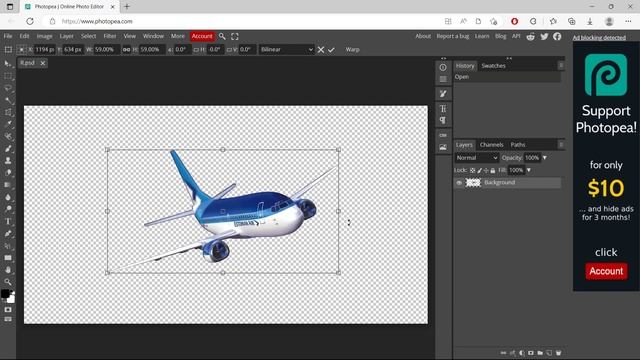Image resolution: width=640 pixels, height=360 pixels.
Task: Click the Warp button
Action: tap(353, 49)
